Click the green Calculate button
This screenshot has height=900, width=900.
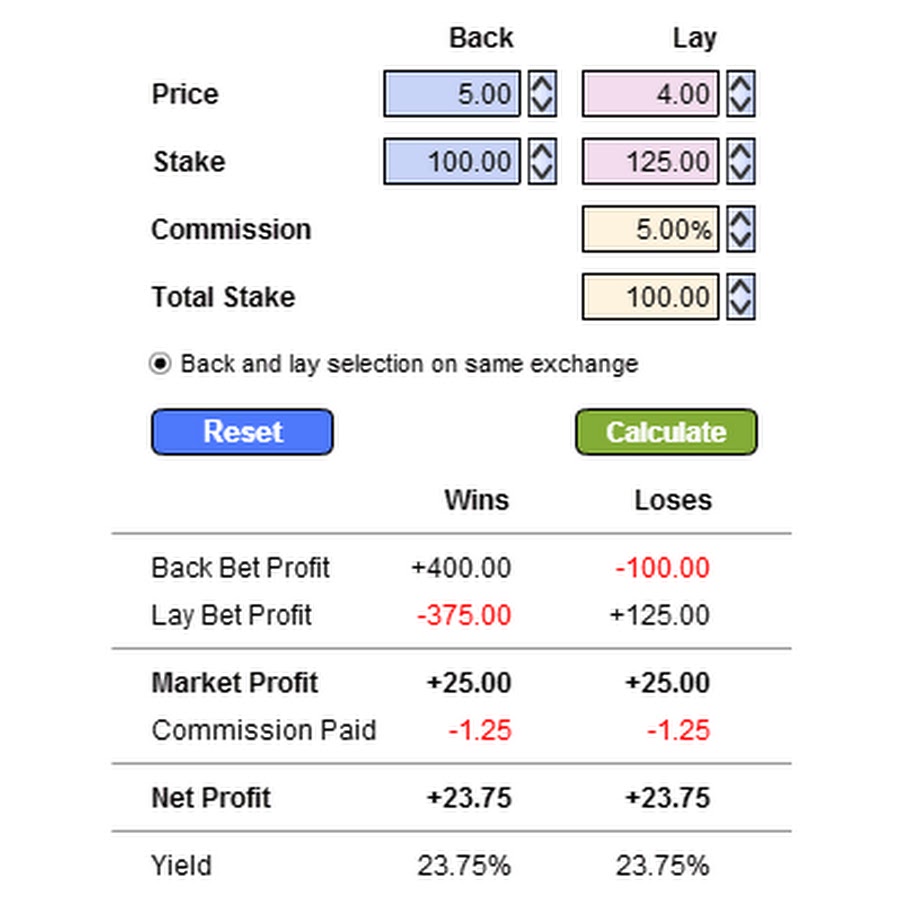tap(666, 432)
